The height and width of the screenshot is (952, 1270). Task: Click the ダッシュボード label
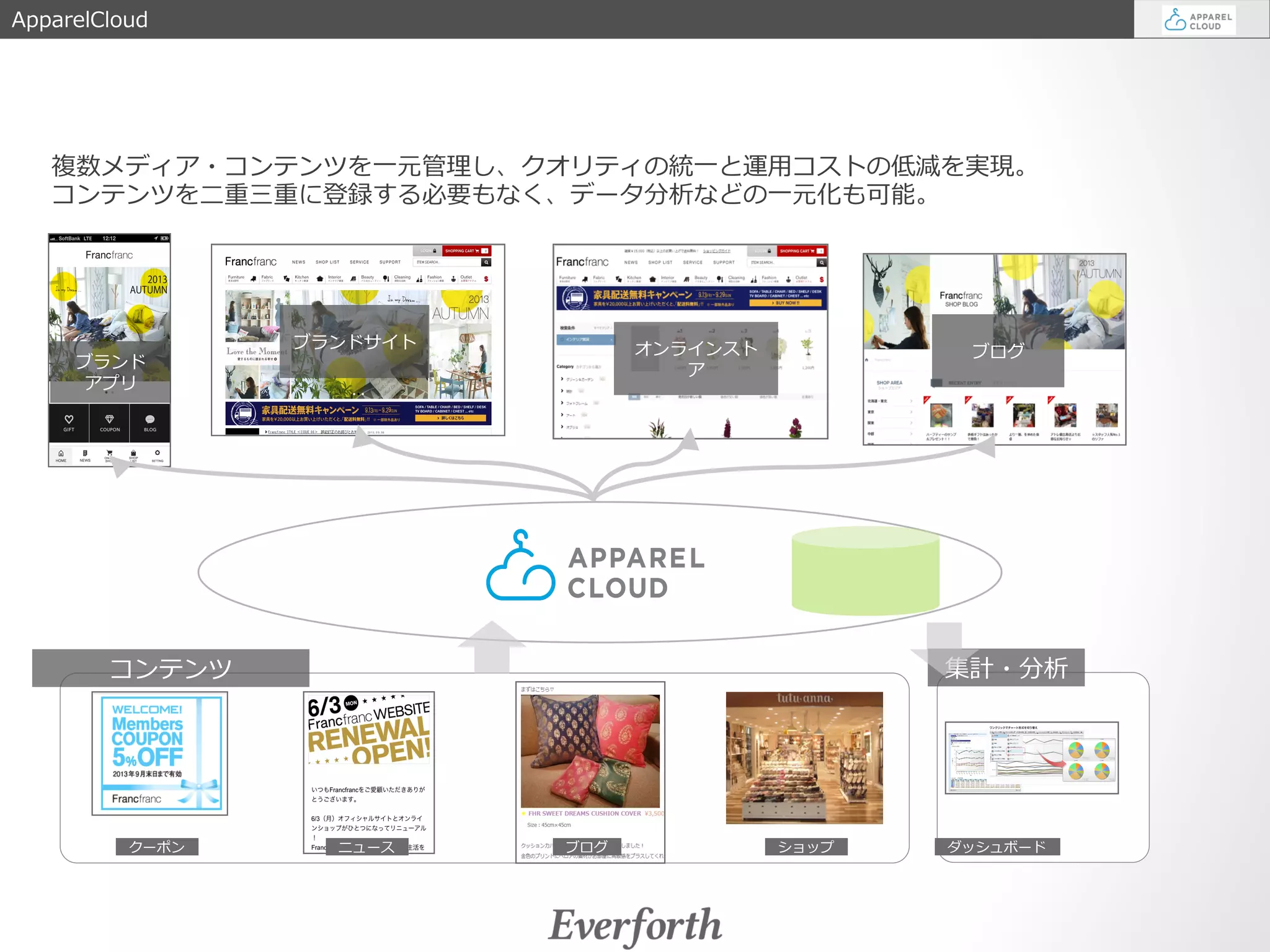coord(997,847)
